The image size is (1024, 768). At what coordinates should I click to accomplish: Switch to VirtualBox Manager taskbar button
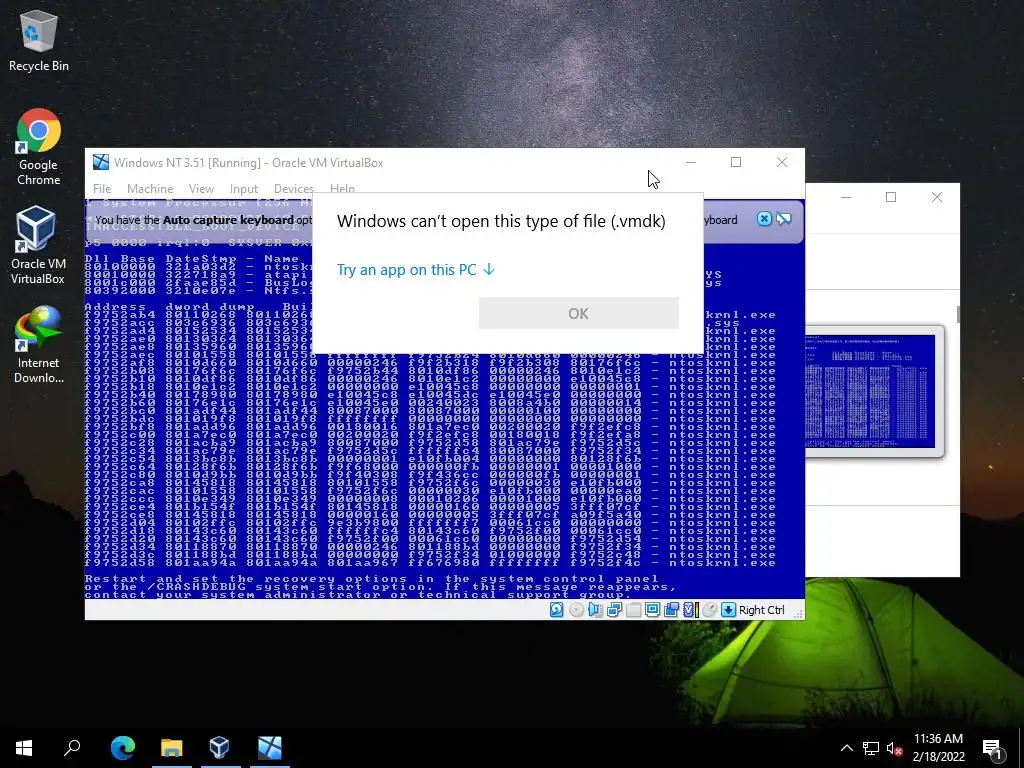point(219,747)
